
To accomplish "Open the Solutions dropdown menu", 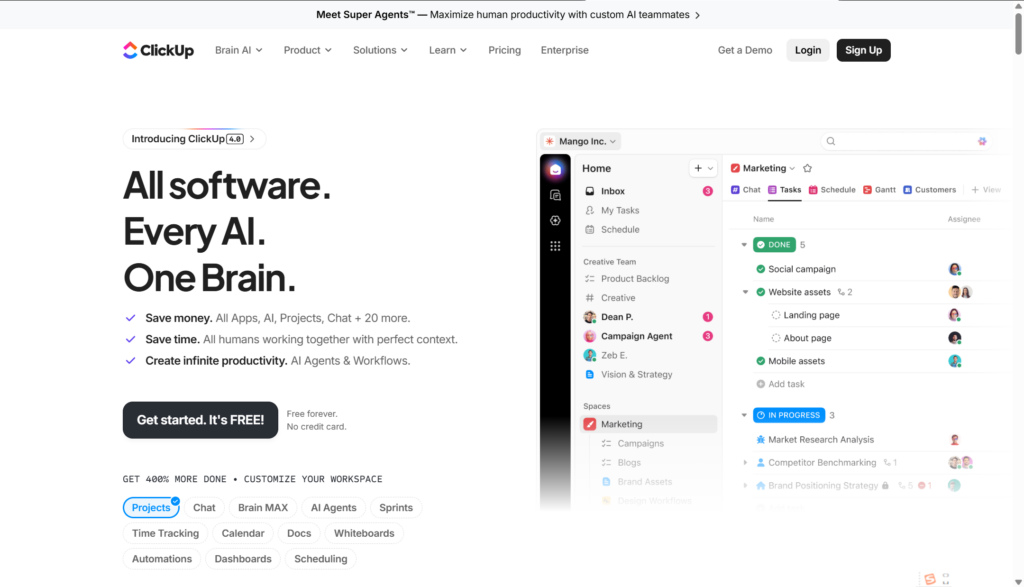I will pos(380,50).
